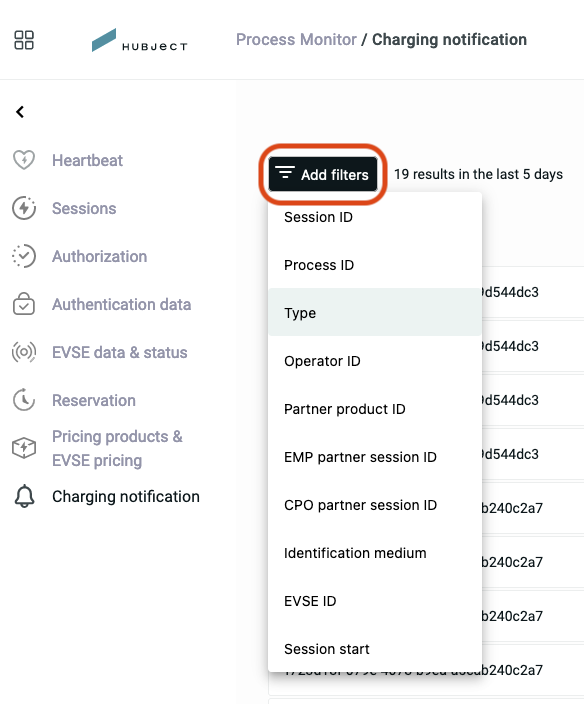Click the Charging notification bell icon

[24, 496]
